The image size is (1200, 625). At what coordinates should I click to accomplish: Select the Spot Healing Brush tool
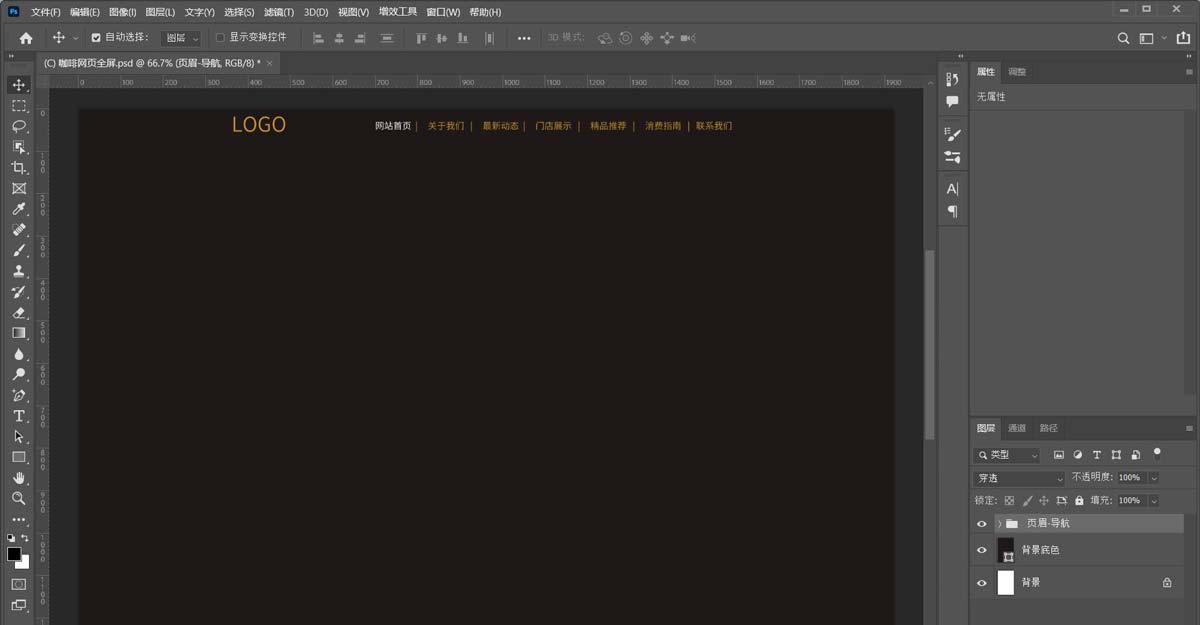tap(19, 230)
